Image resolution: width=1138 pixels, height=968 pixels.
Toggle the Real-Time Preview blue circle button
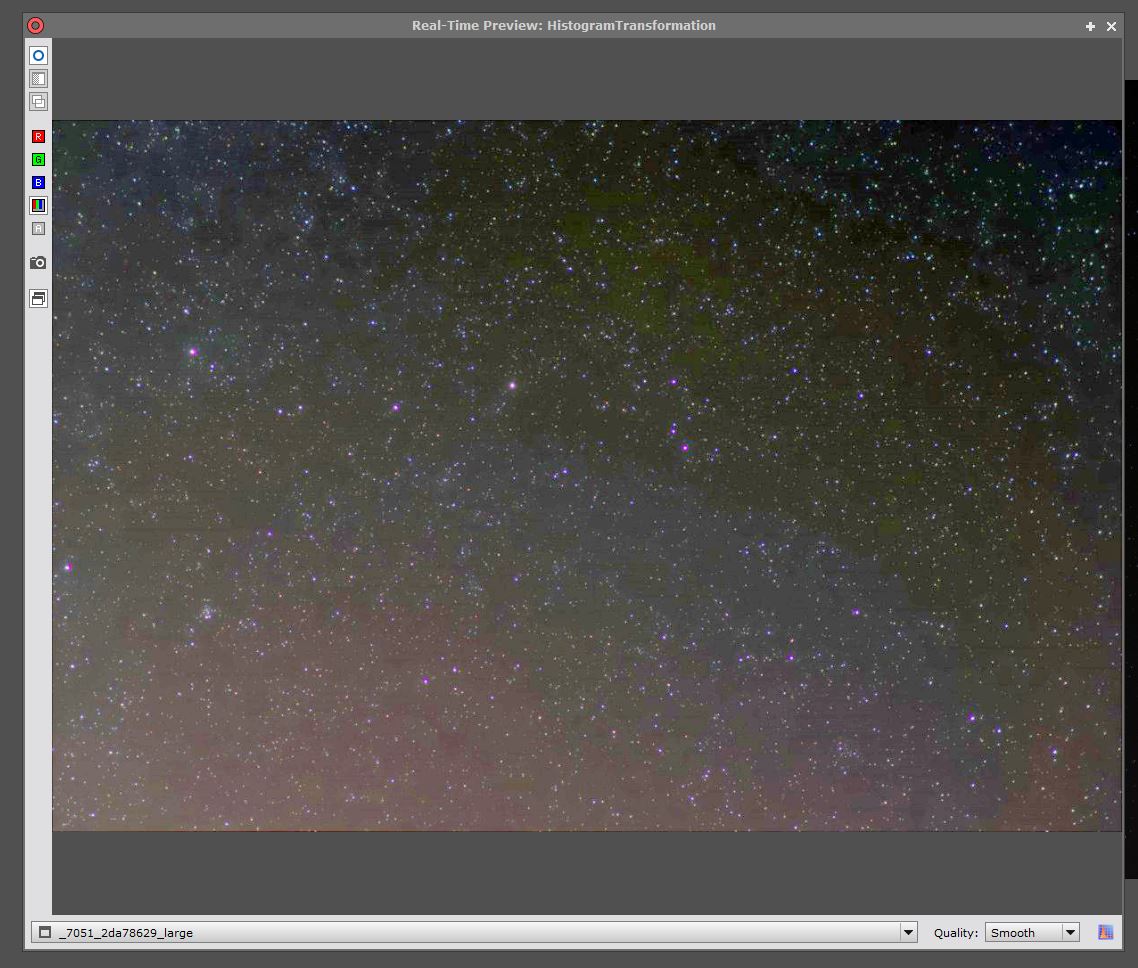tap(38, 56)
